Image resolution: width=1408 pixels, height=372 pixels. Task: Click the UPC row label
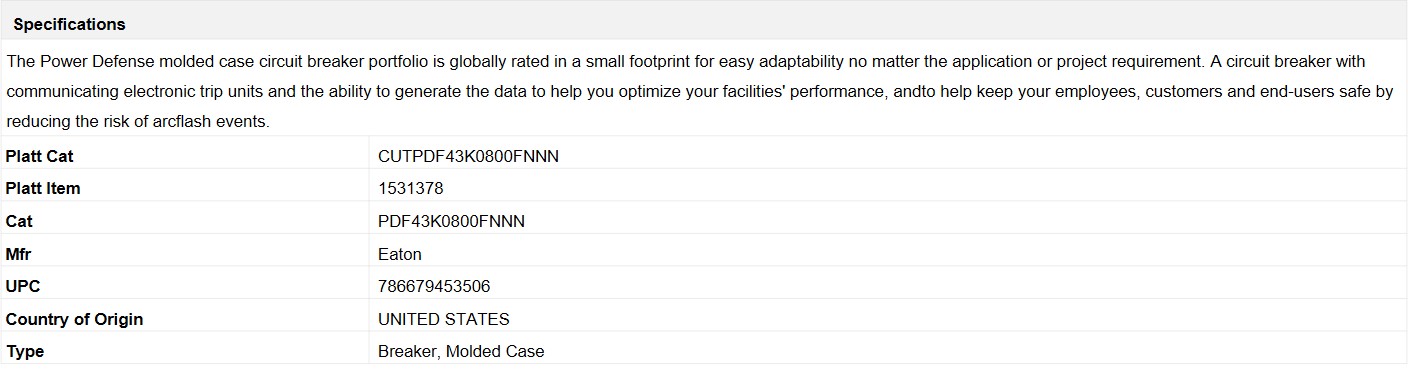tap(23, 286)
